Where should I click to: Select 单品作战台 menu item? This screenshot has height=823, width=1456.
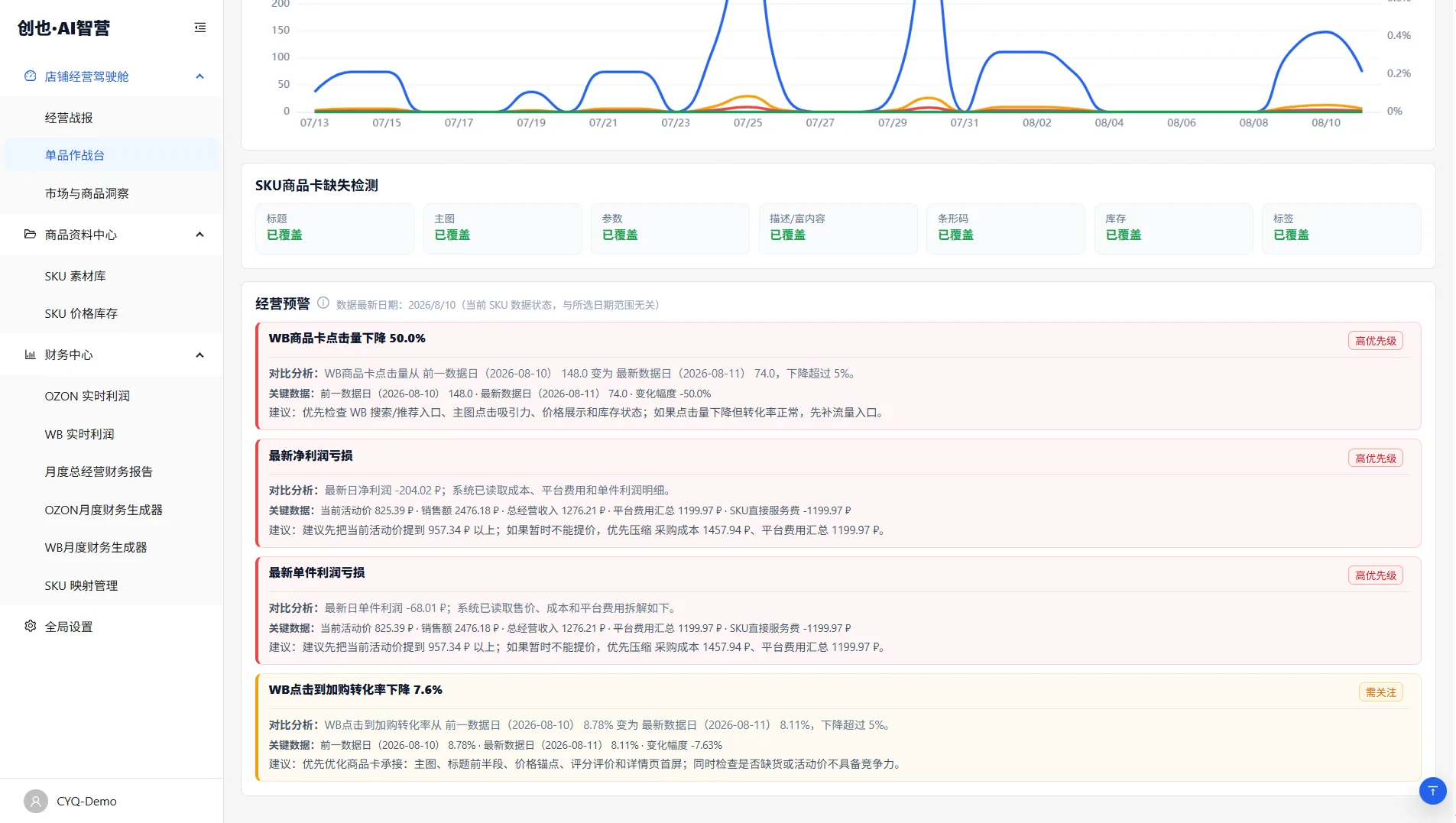click(x=112, y=155)
